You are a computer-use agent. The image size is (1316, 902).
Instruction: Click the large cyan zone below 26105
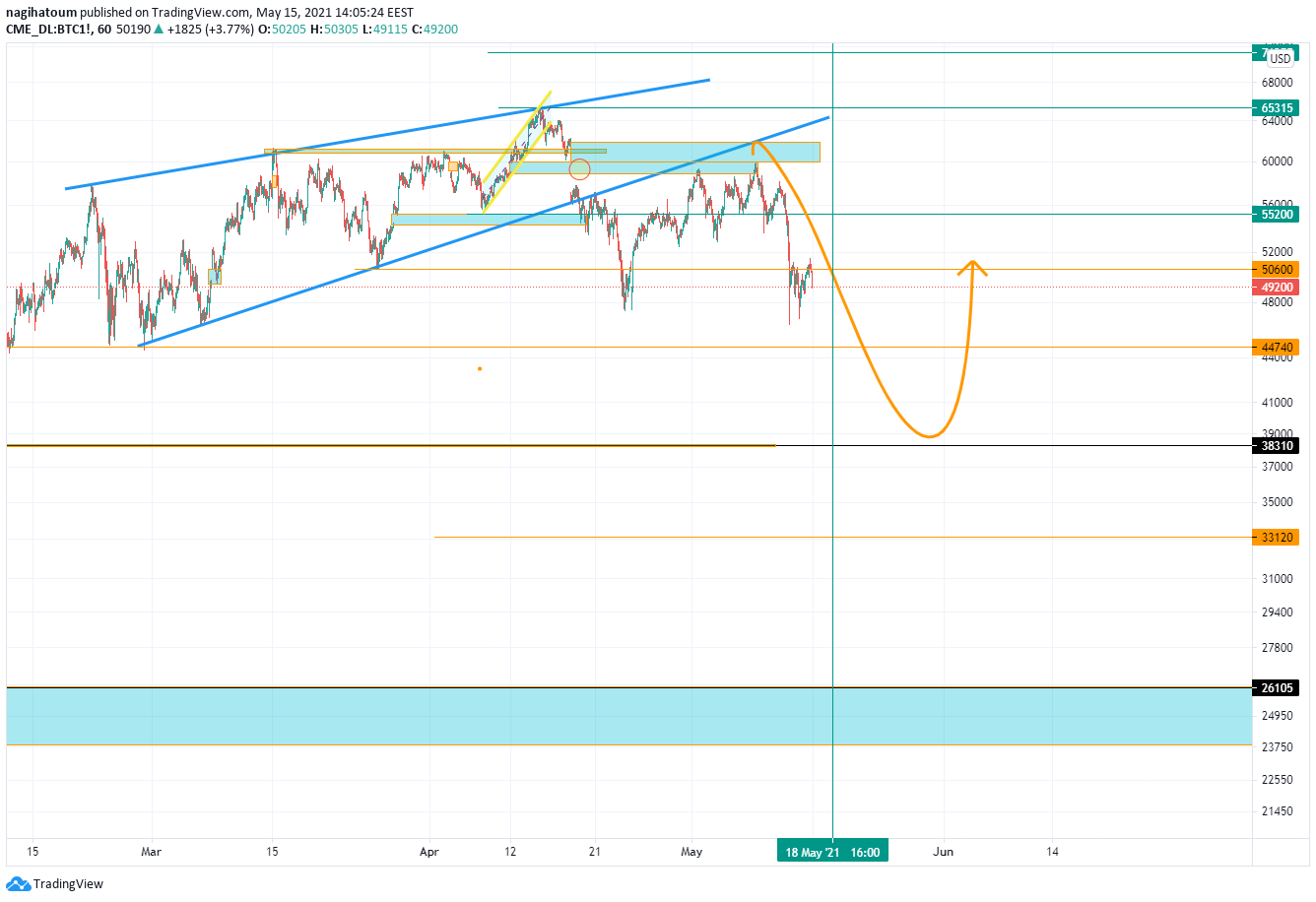629,716
